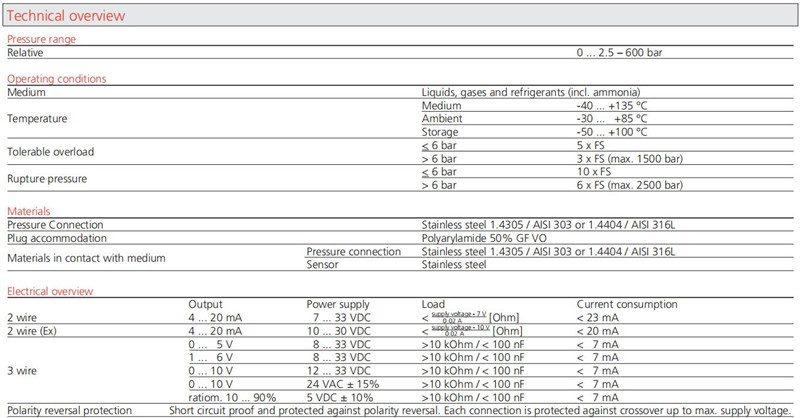Image resolution: width=800 pixels, height=418 pixels.
Task: Select the "Materials" section heading
Action: pos(29,211)
